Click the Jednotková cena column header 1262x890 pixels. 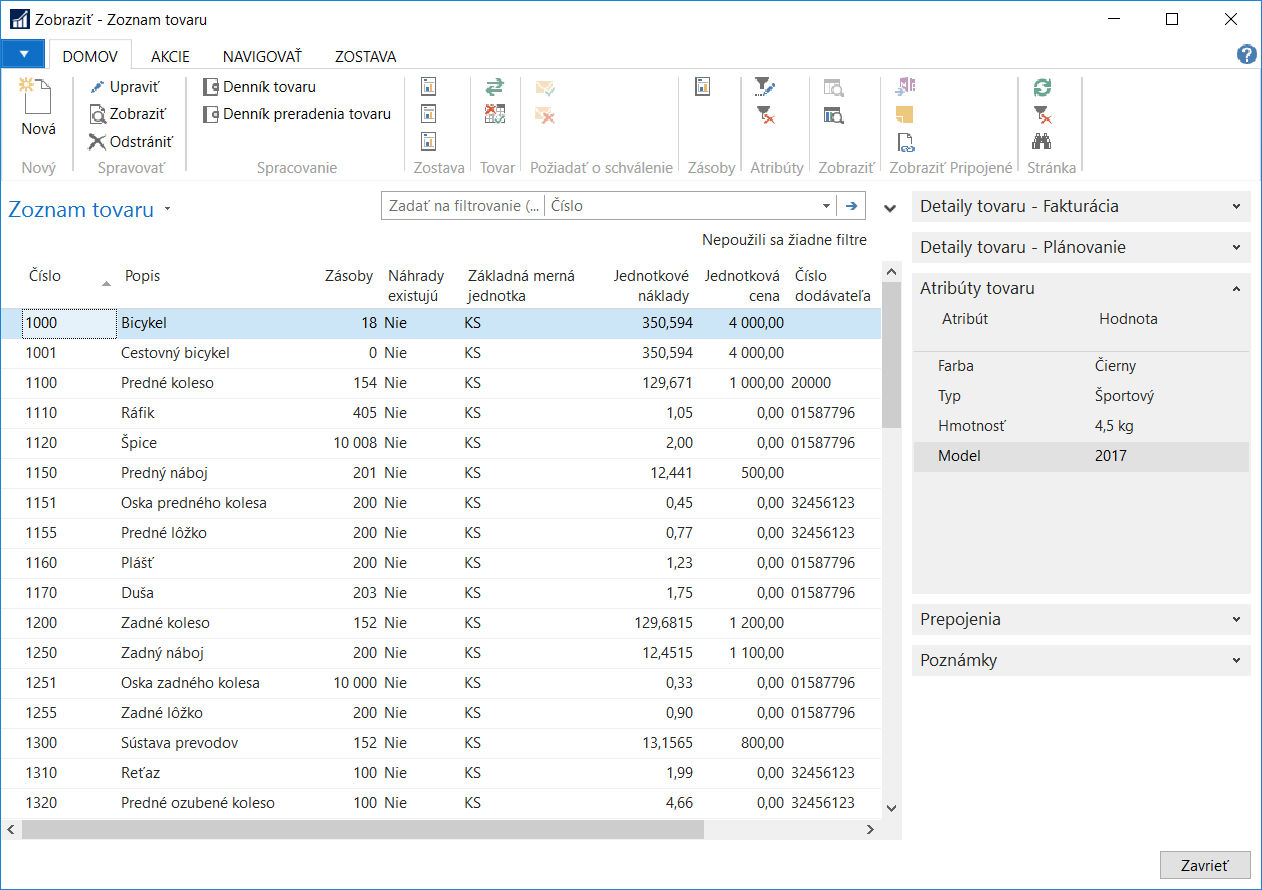pos(742,286)
